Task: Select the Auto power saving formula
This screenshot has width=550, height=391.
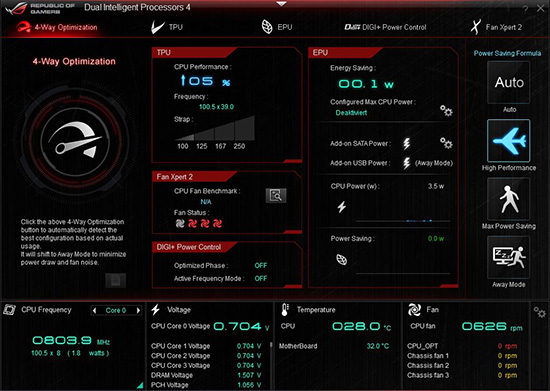Action: click(508, 82)
